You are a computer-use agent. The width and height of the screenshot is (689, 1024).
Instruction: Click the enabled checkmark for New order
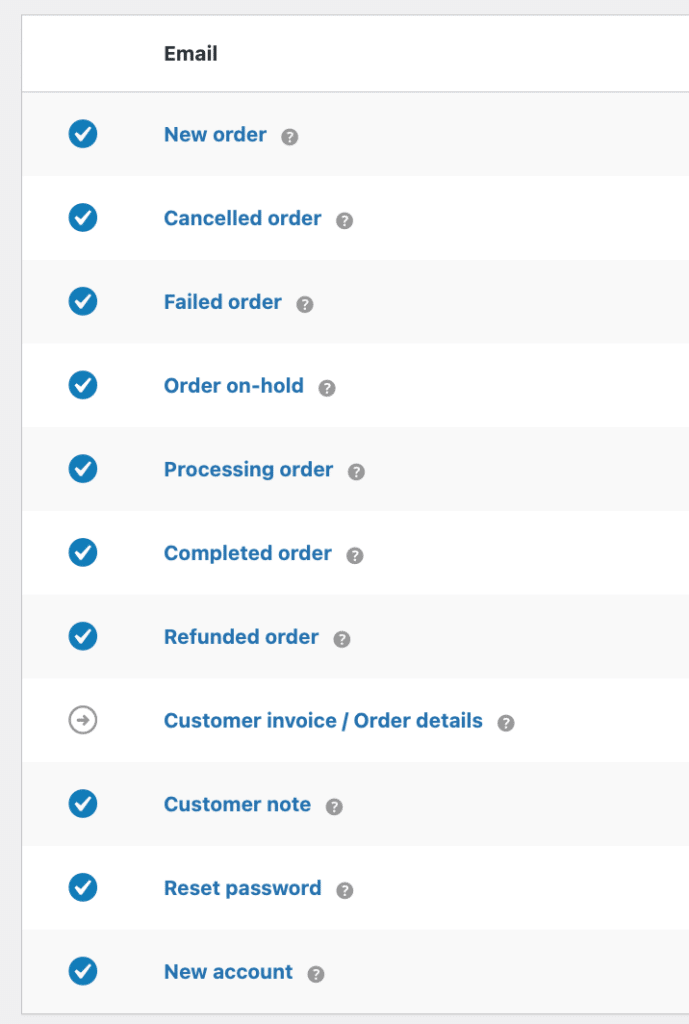83,134
